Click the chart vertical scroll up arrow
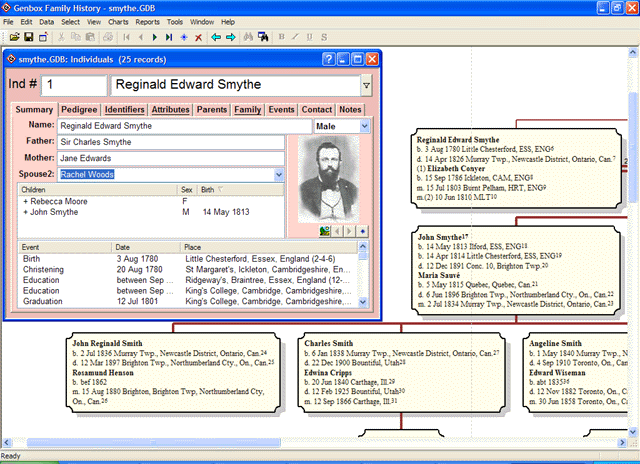 [x=632, y=53]
